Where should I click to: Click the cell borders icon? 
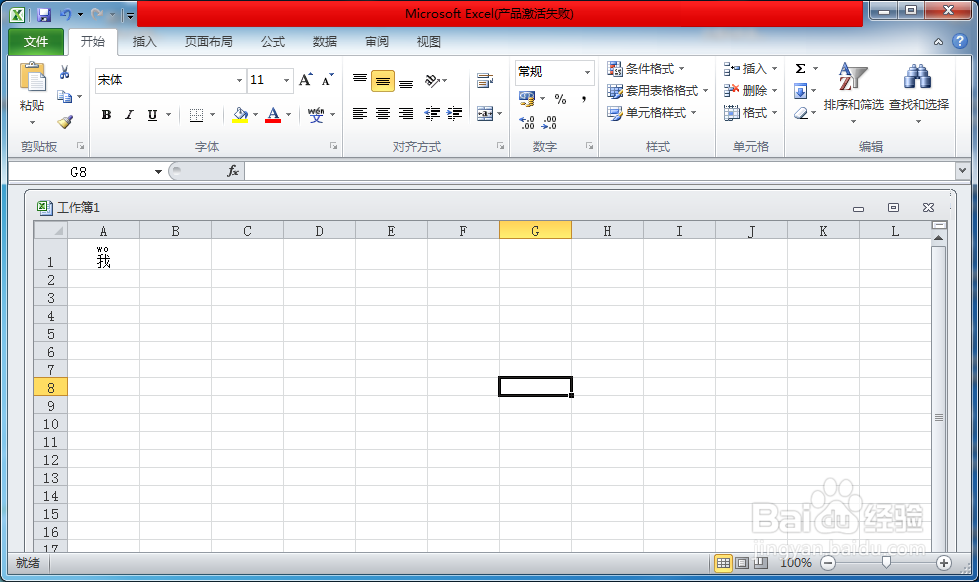[197, 115]
